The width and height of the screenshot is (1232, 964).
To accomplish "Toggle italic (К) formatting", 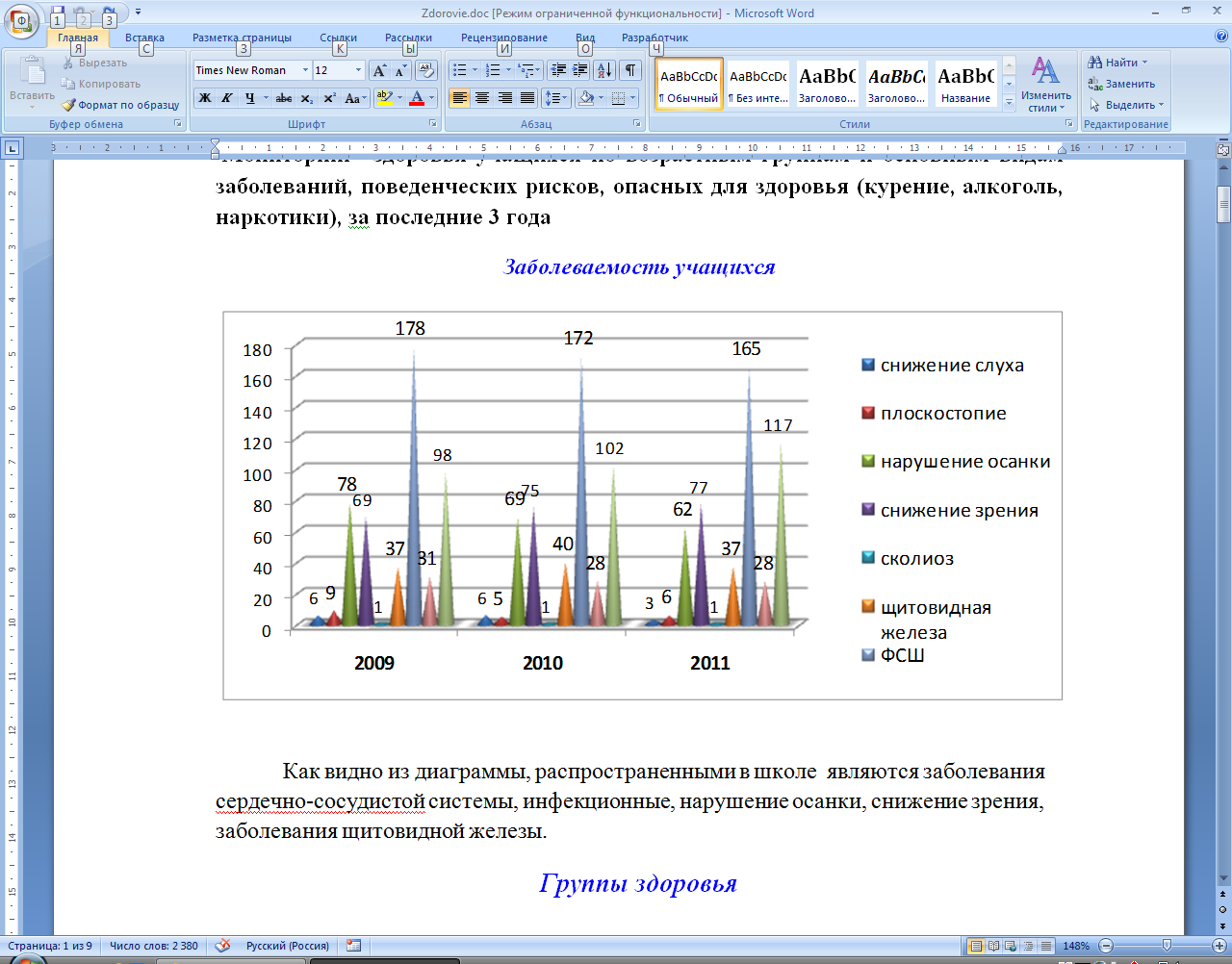I will click(x=227, y=98).
